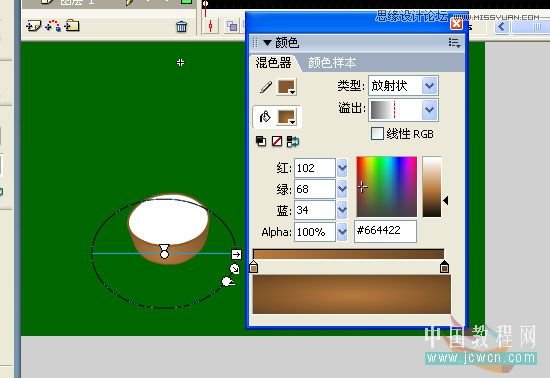The width and height of the screenshot is (550, 378).
Task: Close the color panel window
Action: 456,24
